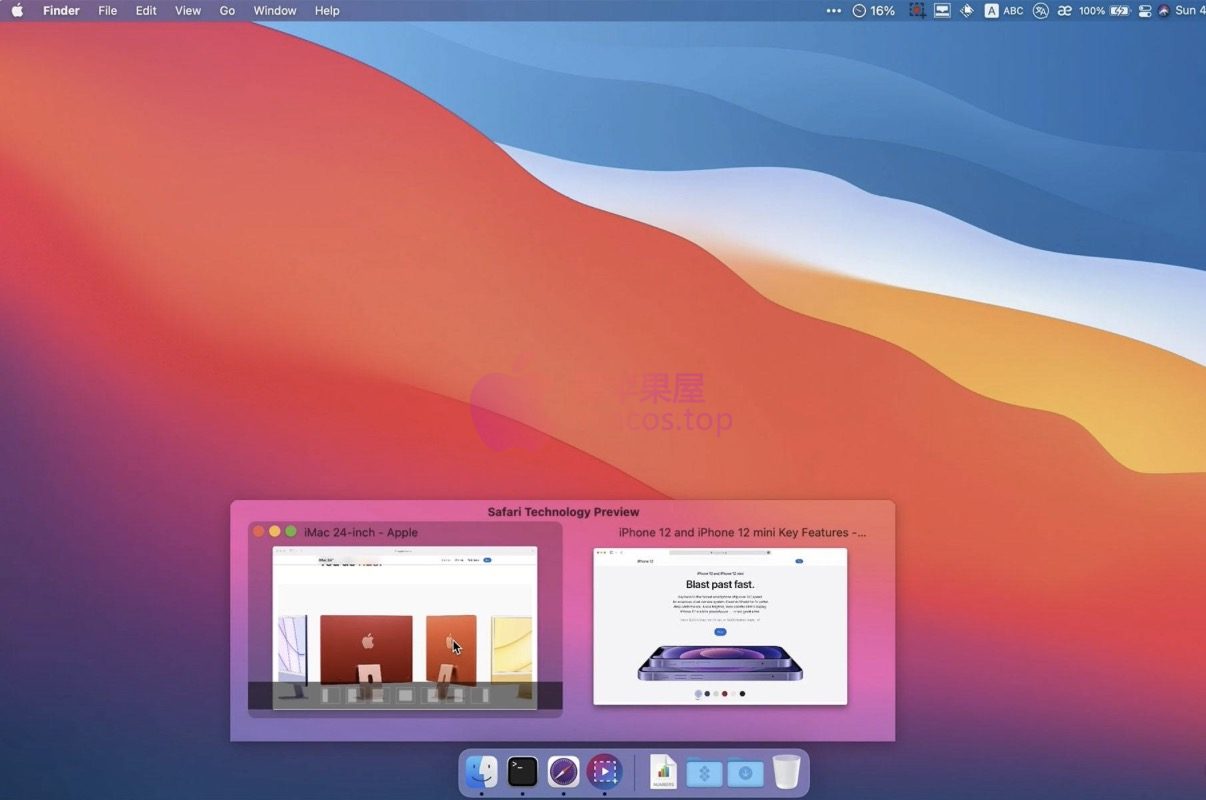Click the colorful Siri-like menu bar icon
Viewport: 1206px width, 800px height.
[1164, 10]
